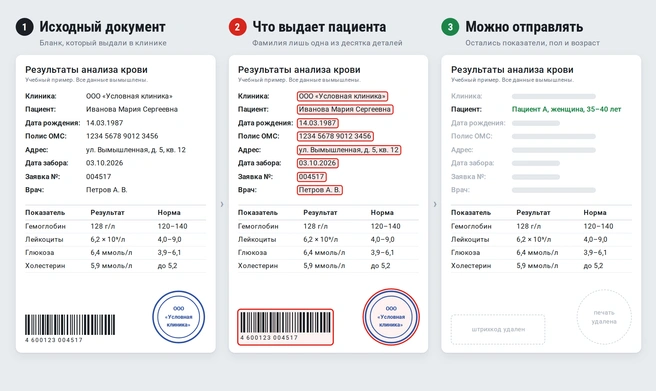Image resolution: width=656 pixels, height=391 pixels.
Task: Click the 'Норма' column header in the first card
Action: [169, 212]
